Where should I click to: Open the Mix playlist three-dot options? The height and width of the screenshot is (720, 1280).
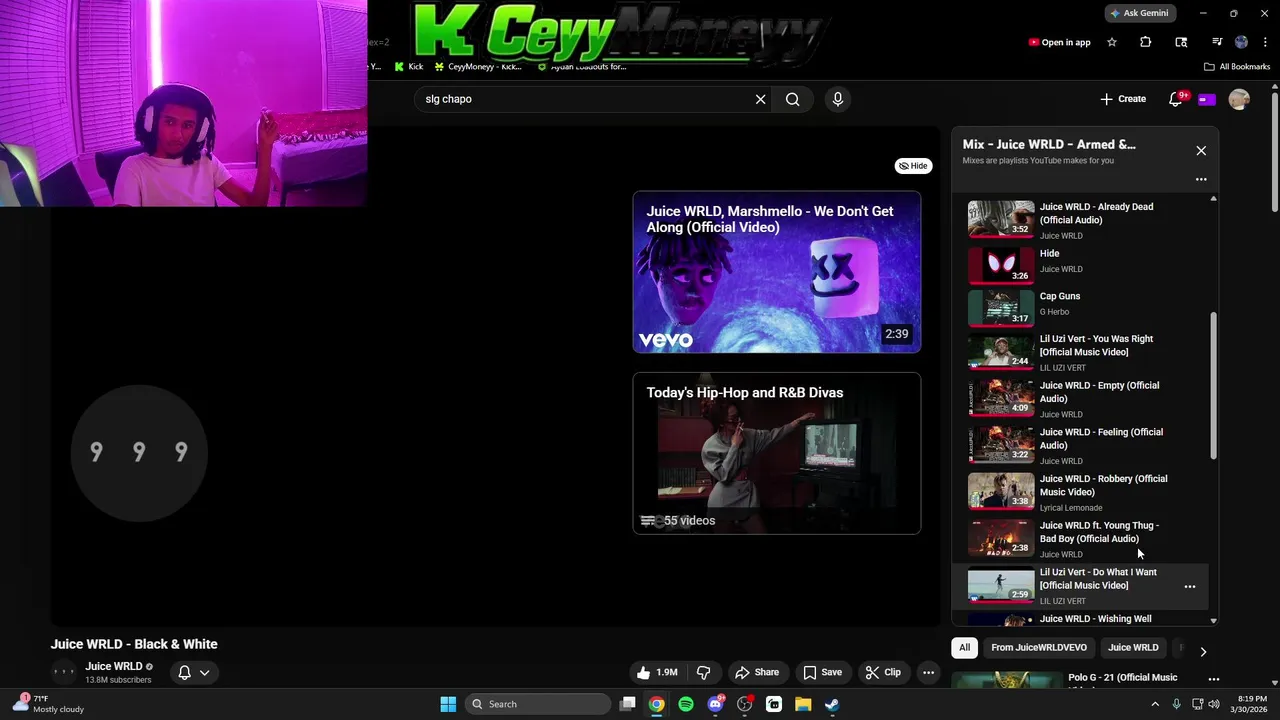(1201, 180)
